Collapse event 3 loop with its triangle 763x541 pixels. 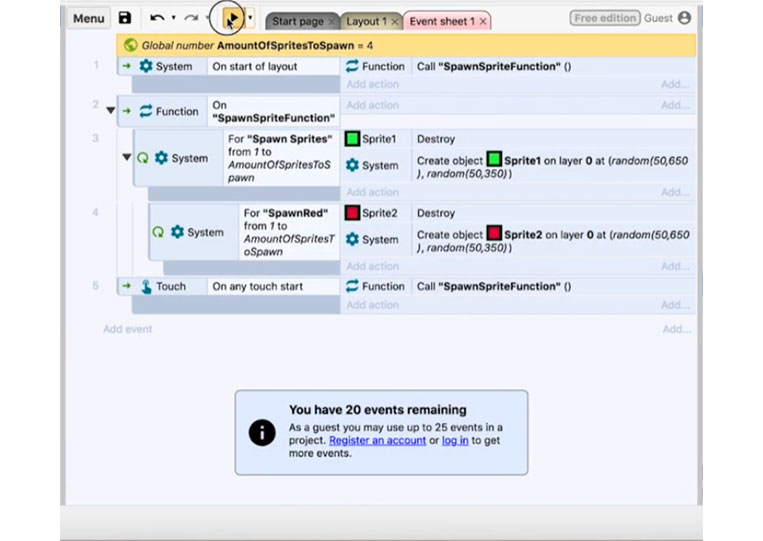127,157
